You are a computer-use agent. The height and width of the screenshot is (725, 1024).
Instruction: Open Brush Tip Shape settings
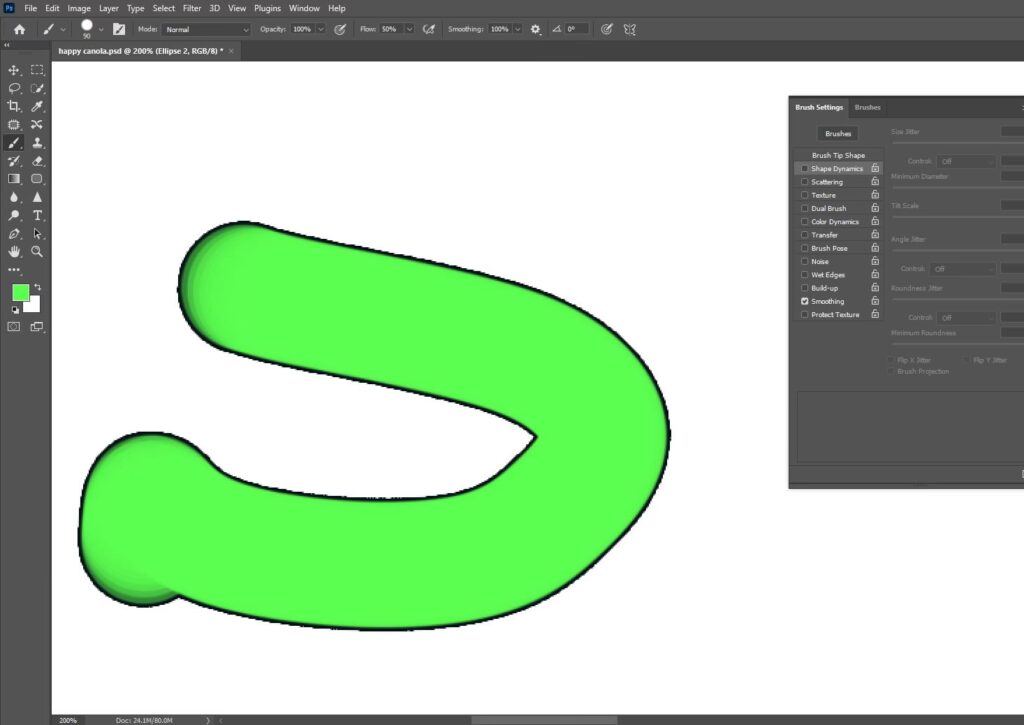pyautogui.click(x=838, y=155)
